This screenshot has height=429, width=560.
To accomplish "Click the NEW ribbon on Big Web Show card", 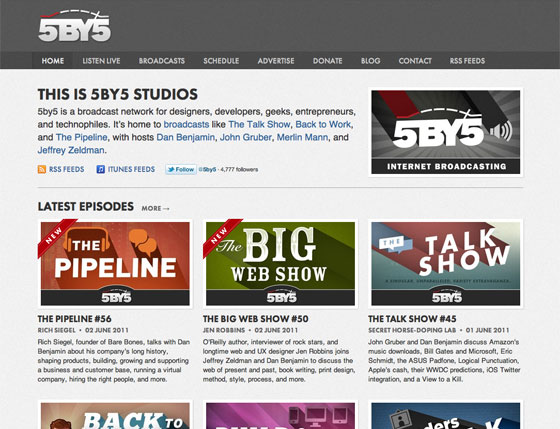I will tap(221, 237).
